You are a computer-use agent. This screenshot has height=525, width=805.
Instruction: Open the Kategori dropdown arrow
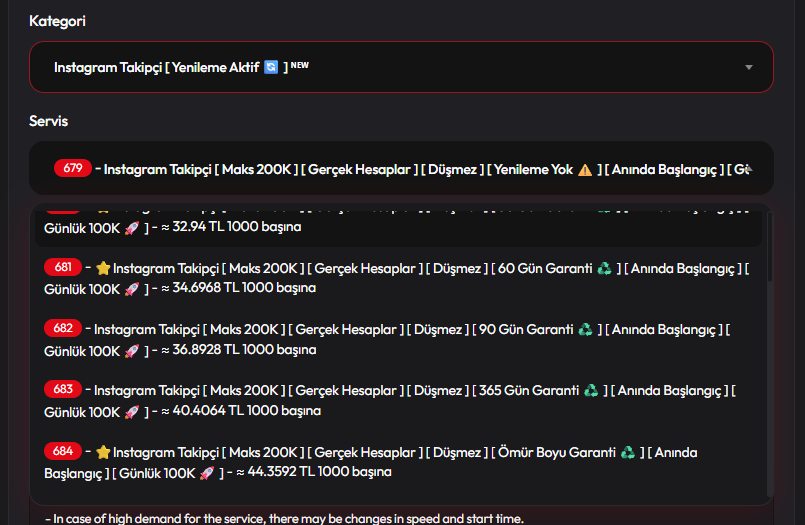(749, 67)
